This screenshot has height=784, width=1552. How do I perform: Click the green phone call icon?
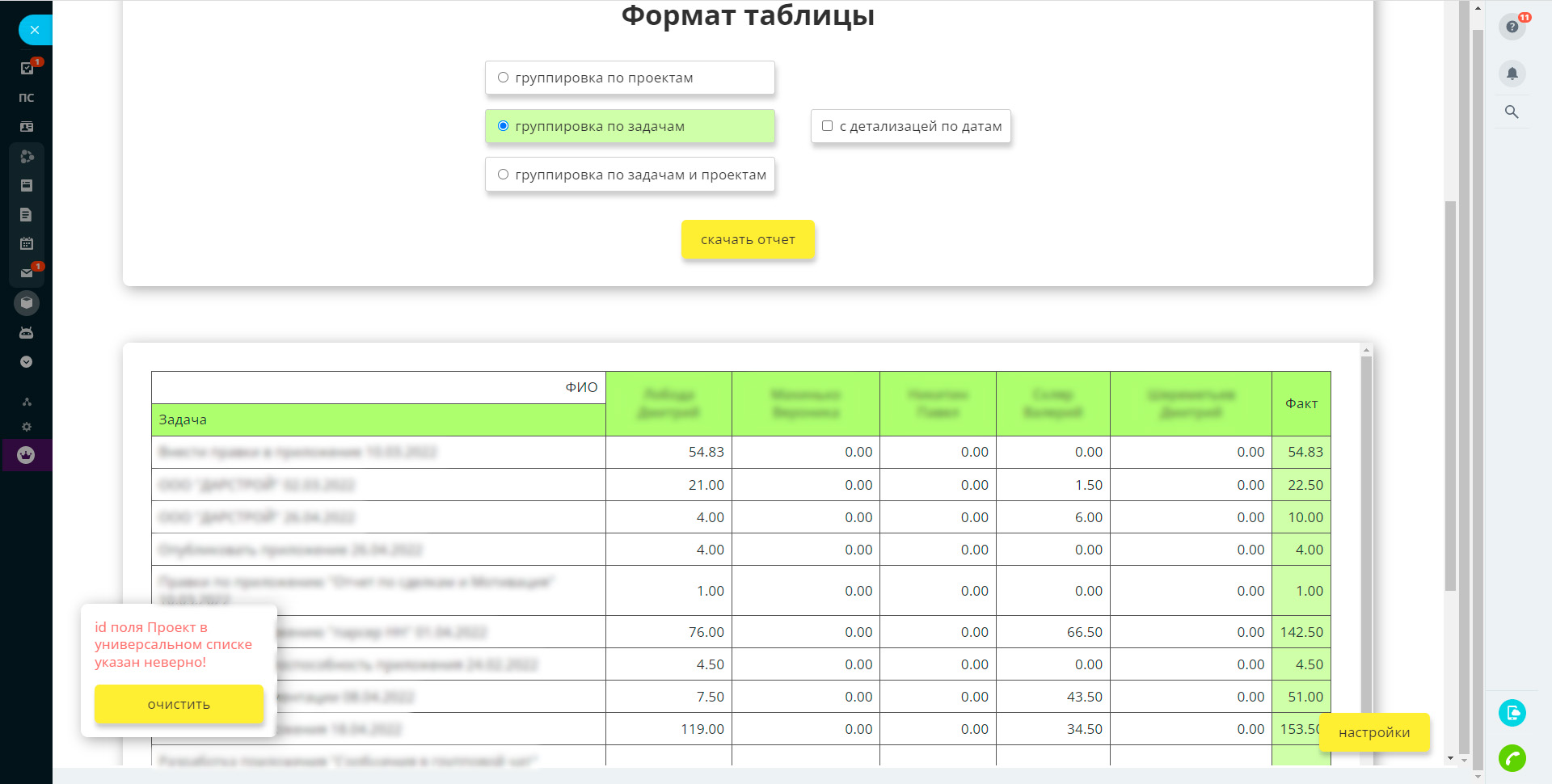point(1512,758)
